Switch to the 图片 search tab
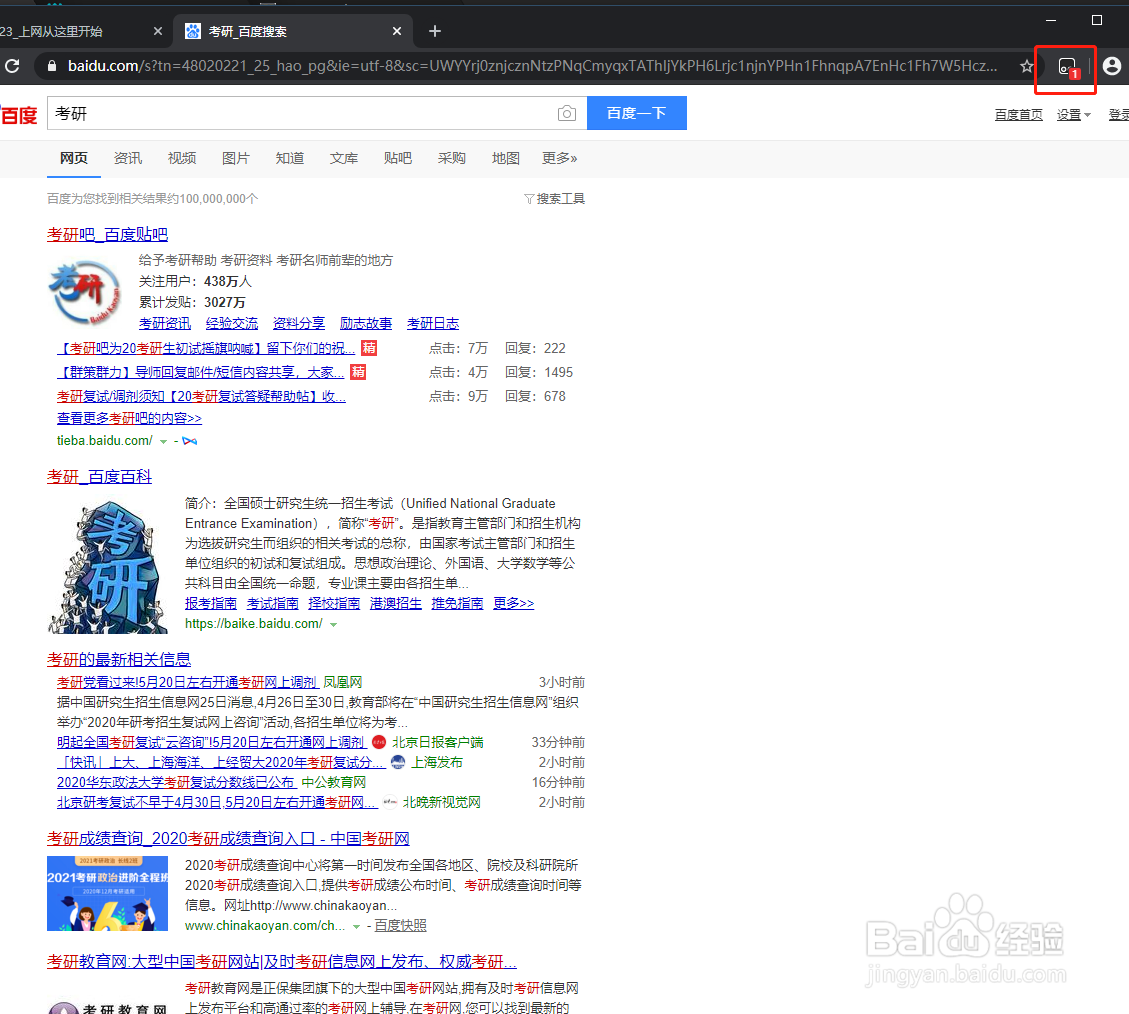Image resolution: width=1129 pixels, height=1014 pixels. pyautogui.click(x=236, y=158)
